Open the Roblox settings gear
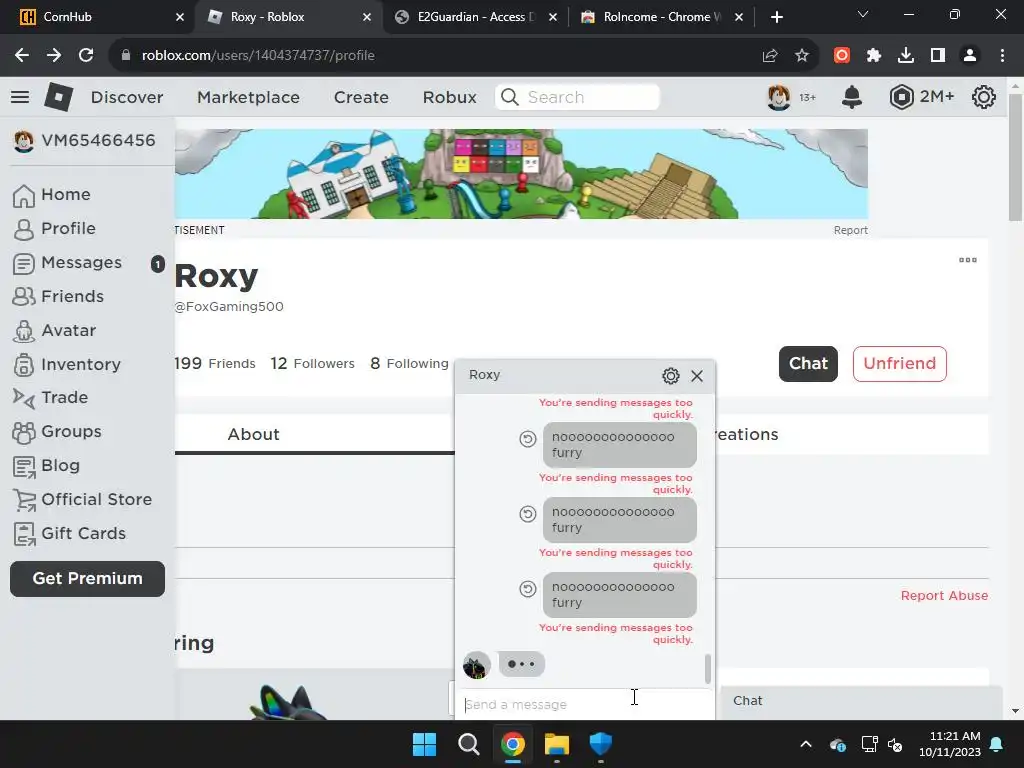1024x768 pixels. pyautogui.click(x=984, y=97)
